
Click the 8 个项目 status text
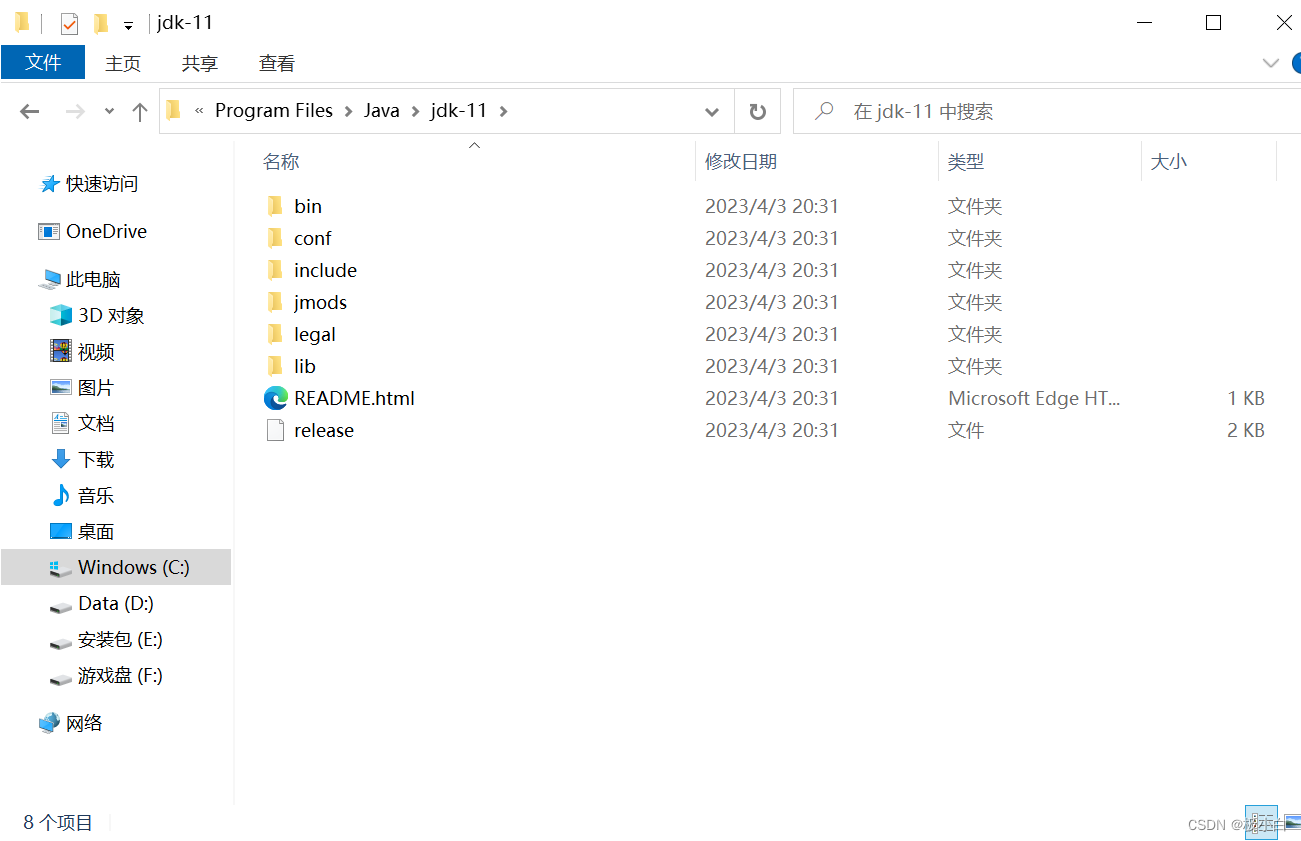coord(58,822)
